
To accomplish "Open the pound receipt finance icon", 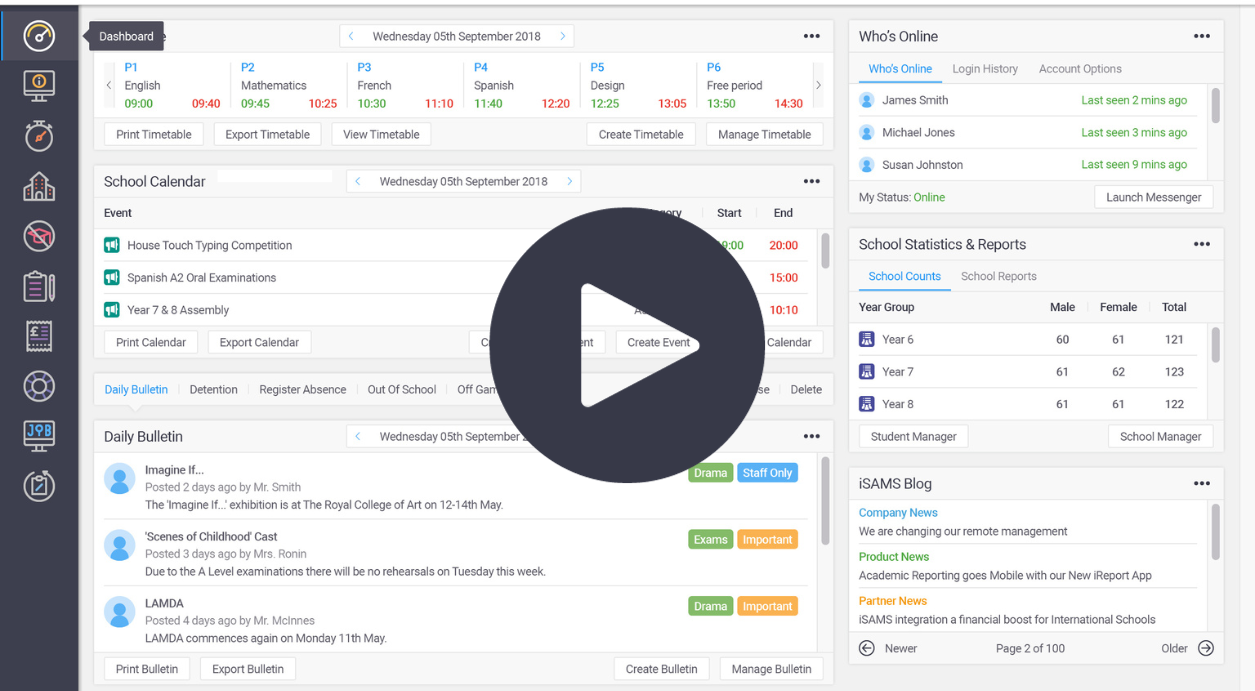I will [x=39, y=336].
